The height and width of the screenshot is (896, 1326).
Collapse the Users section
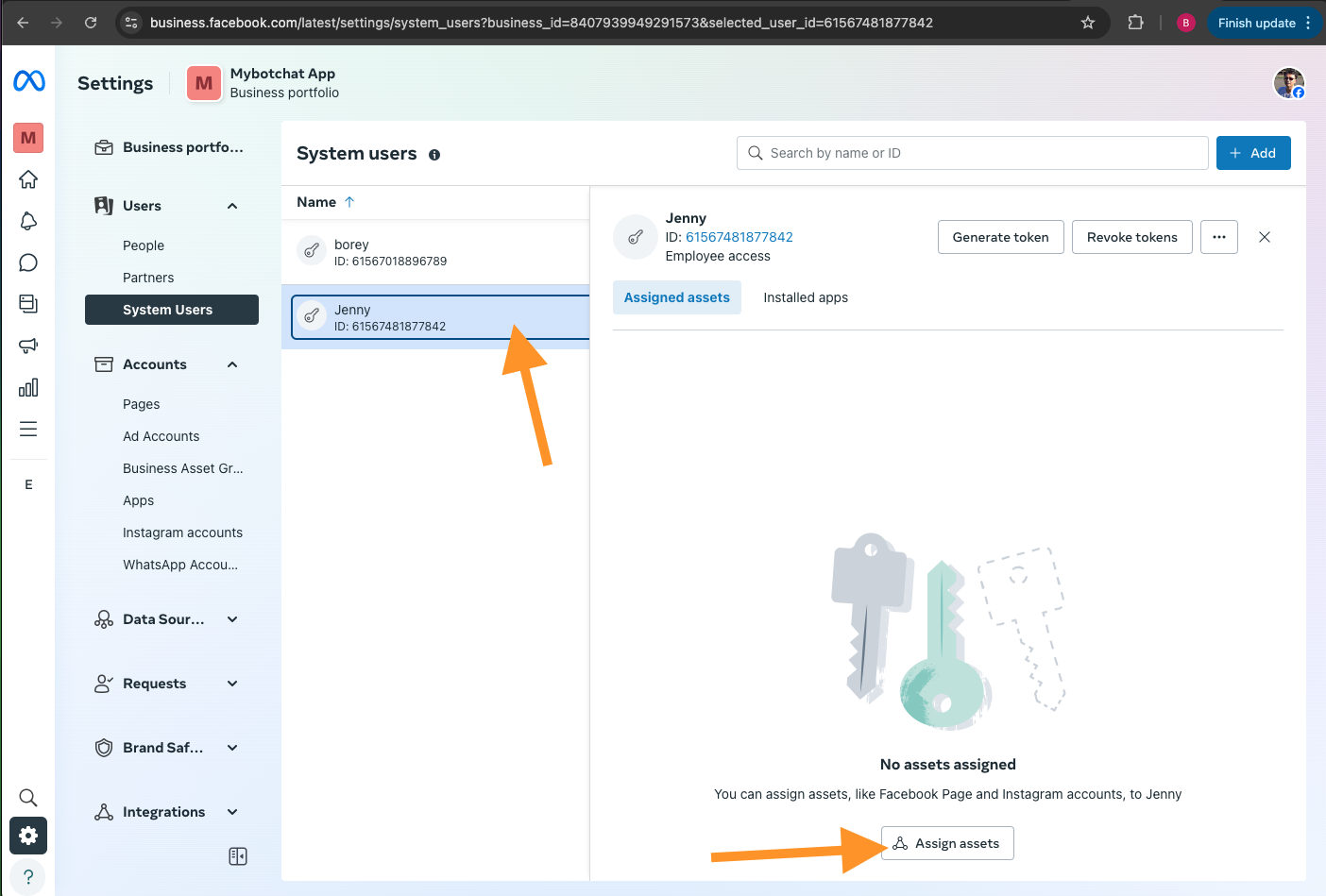pos(232,206)
